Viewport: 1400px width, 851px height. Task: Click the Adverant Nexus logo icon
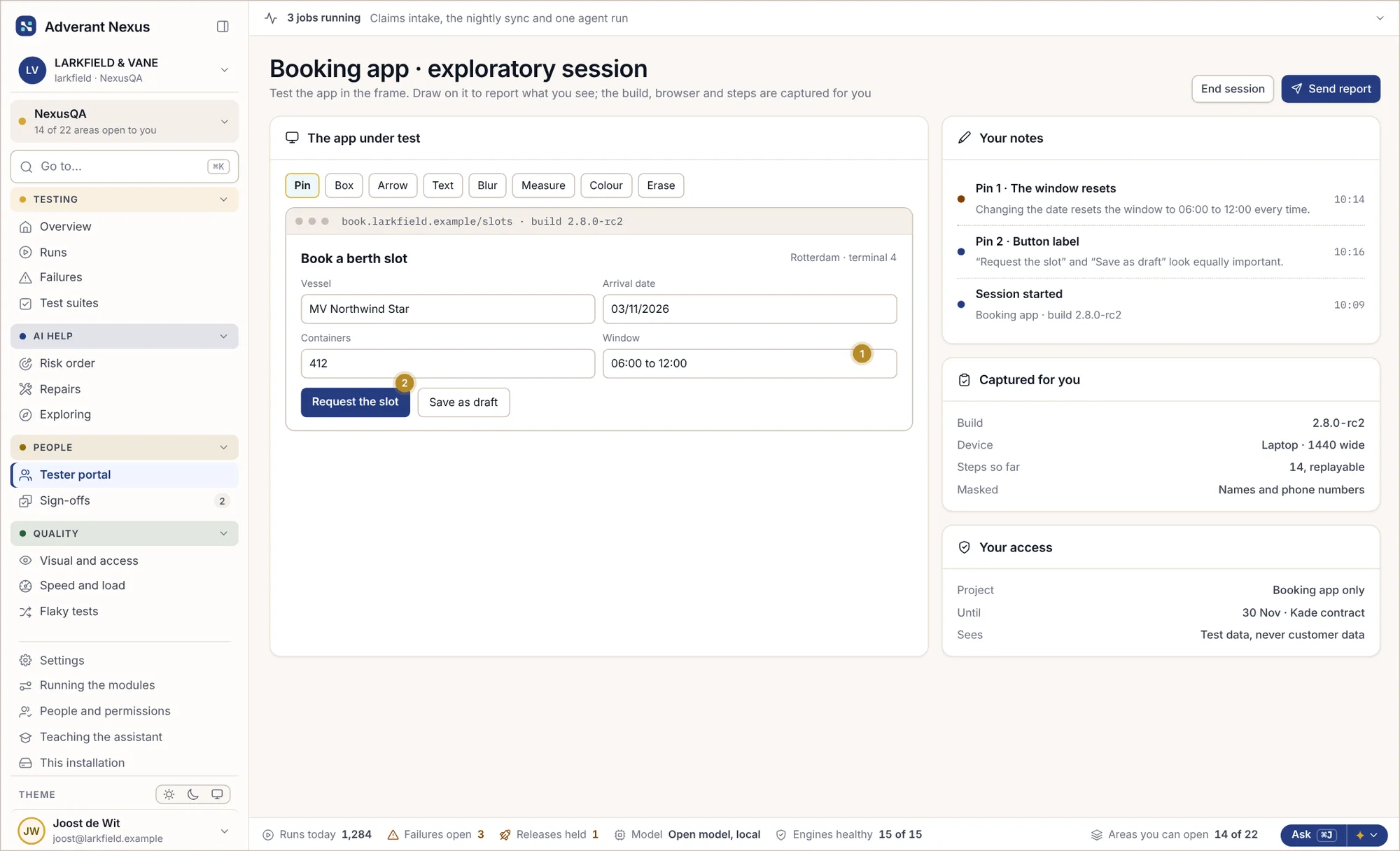26,27
